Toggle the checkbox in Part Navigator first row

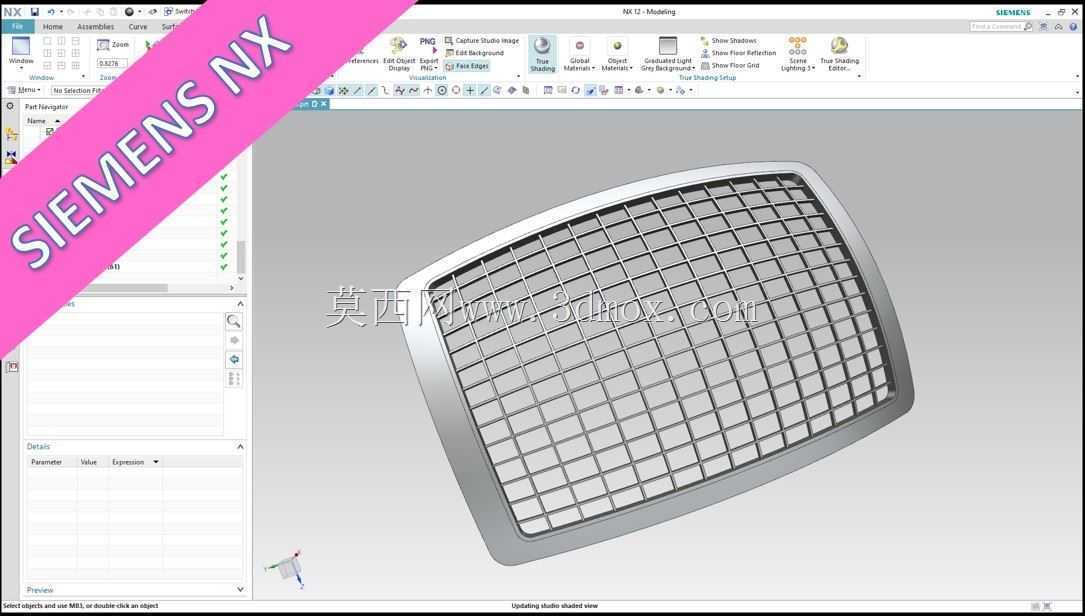point(50,132)
